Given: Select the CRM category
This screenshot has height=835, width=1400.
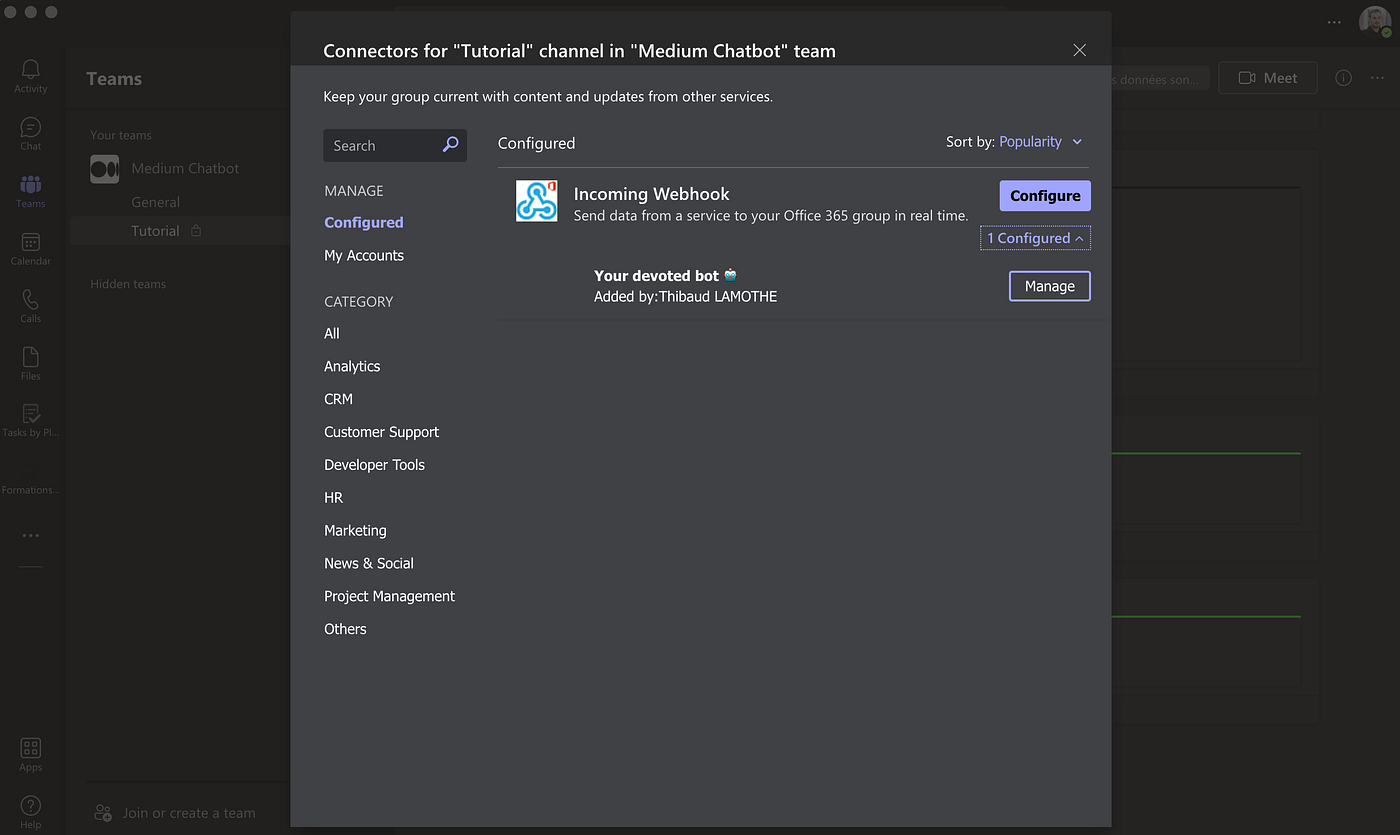Looking at the screenshot, I should pyautogui.click(x=338, y=399).
